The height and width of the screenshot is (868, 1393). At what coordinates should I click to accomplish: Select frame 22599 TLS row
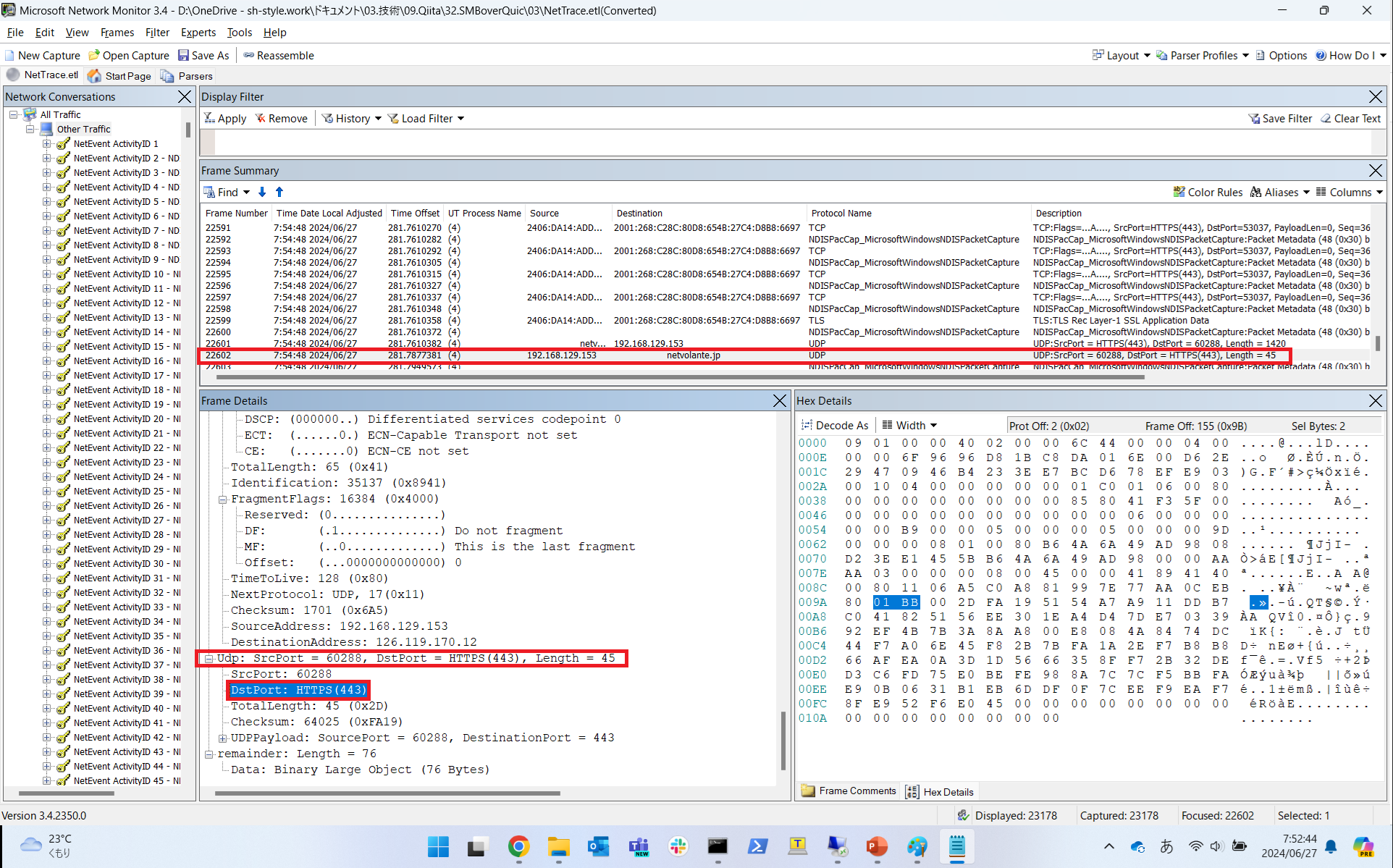[786, 321]
